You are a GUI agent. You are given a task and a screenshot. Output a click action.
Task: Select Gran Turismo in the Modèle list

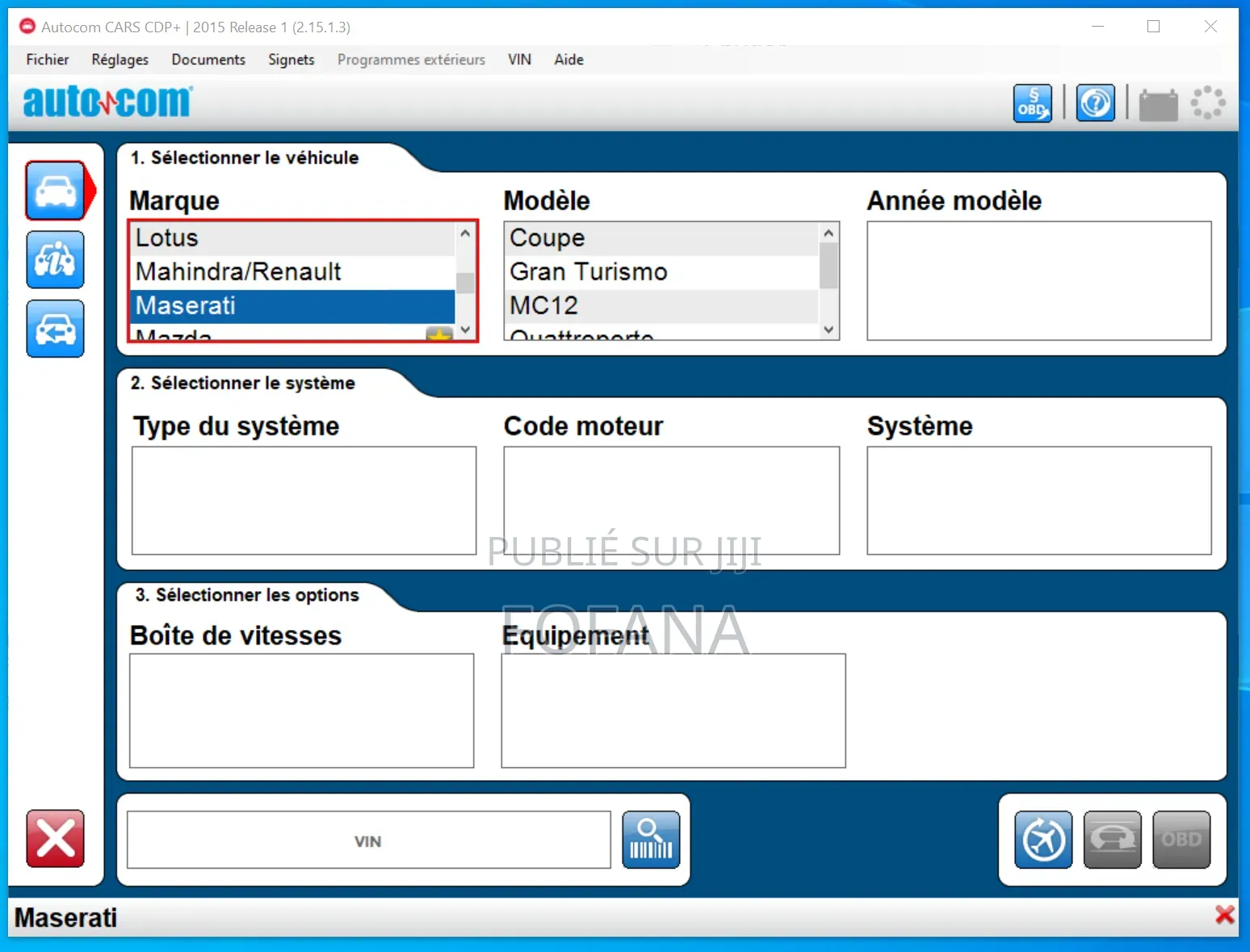pos(661,272)
